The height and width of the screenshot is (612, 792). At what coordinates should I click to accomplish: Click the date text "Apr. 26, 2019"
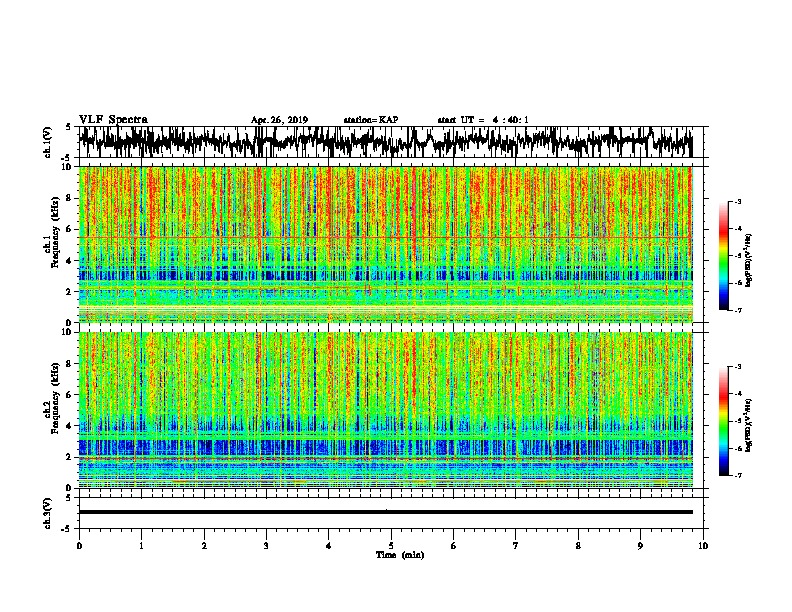[x=279, y=120]
